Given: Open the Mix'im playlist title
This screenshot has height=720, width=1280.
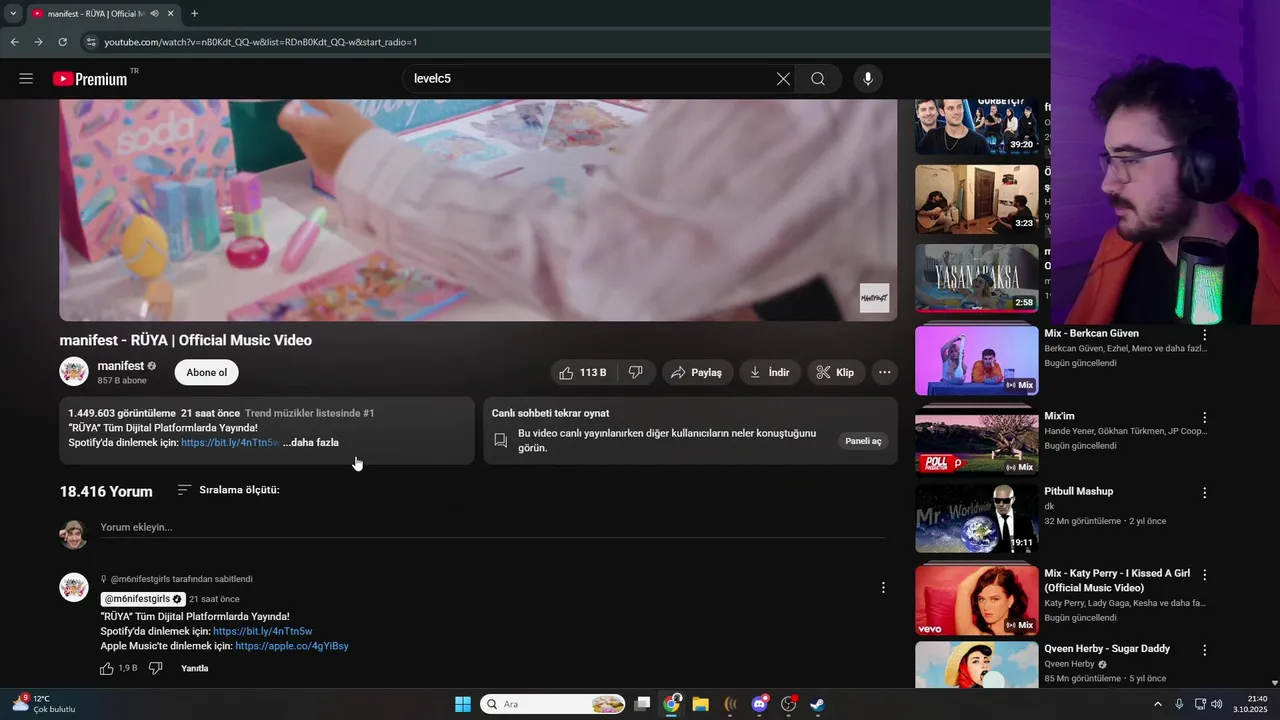Looking at the screenshot, I should [x=1060, y=416].
